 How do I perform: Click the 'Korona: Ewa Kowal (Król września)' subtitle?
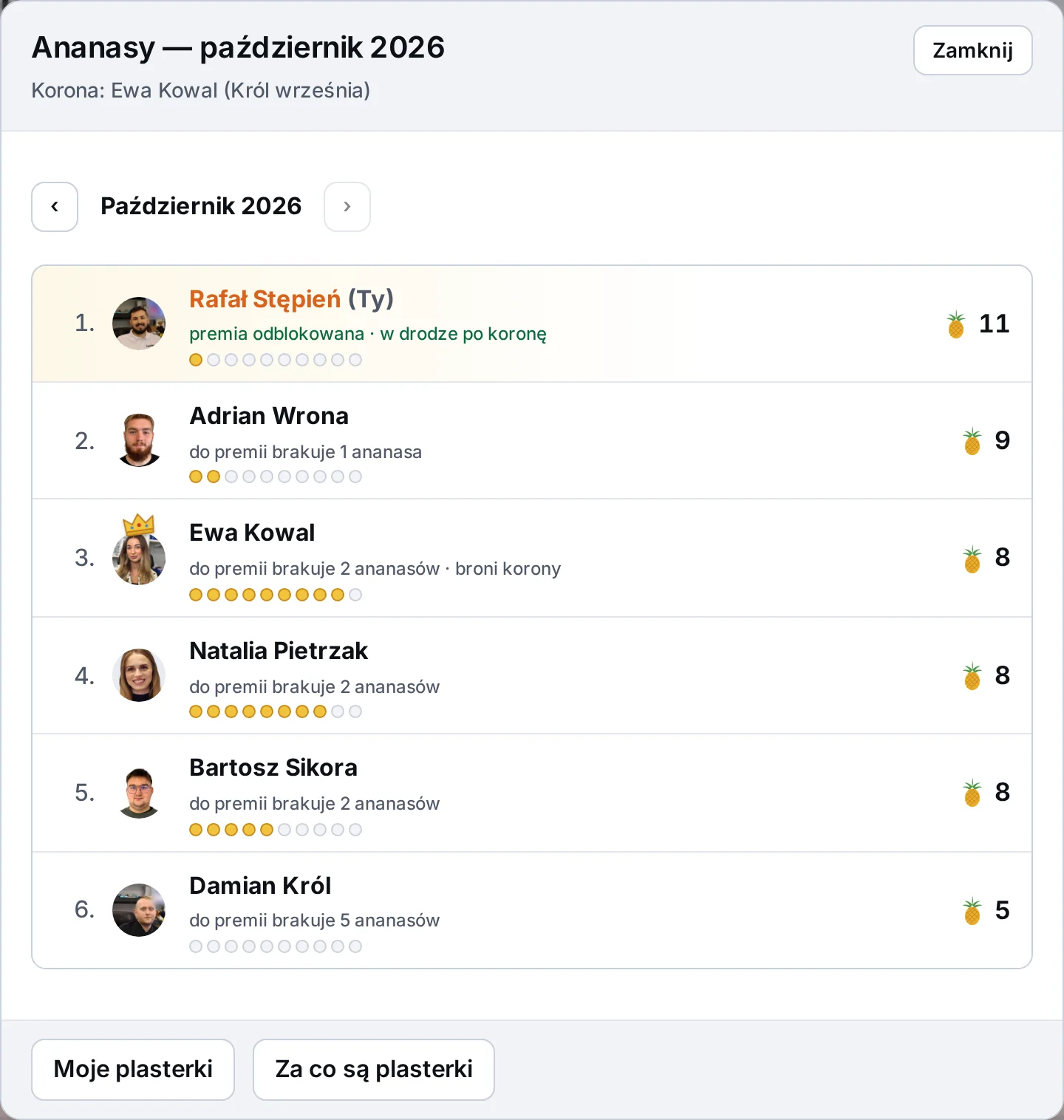[x=201, y=90]
